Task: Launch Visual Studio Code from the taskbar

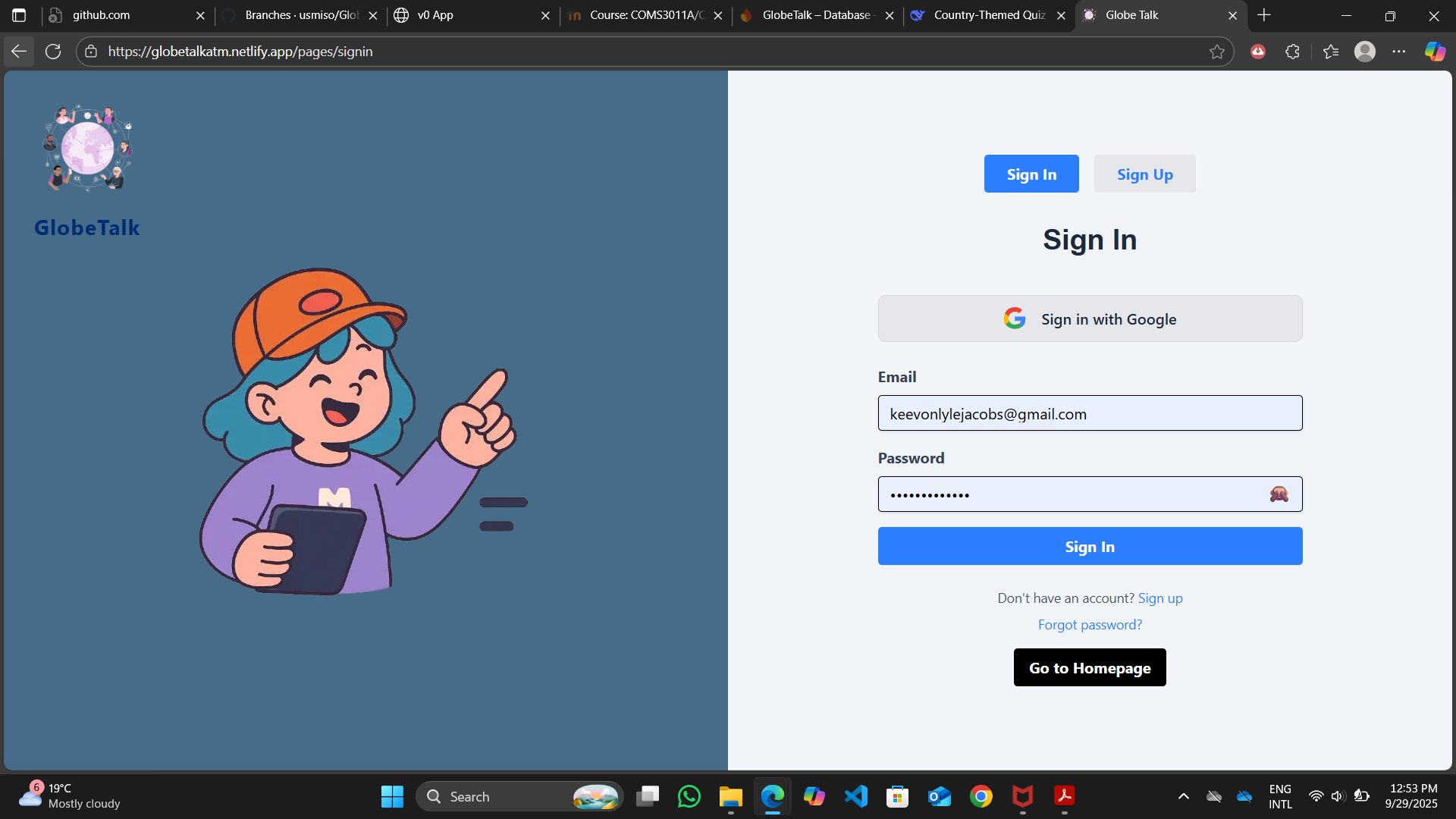Action: 855,796
